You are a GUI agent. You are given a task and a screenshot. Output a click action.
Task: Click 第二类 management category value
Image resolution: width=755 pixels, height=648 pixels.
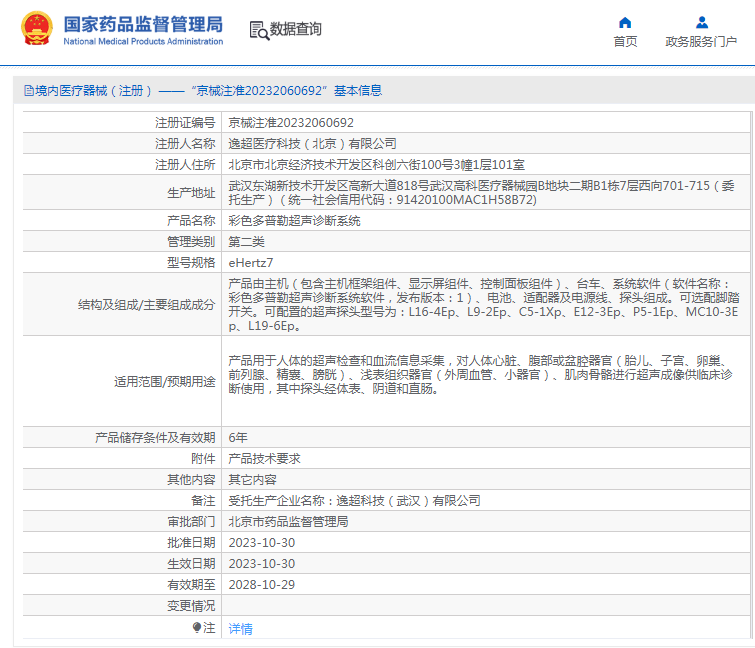point(246,242)
